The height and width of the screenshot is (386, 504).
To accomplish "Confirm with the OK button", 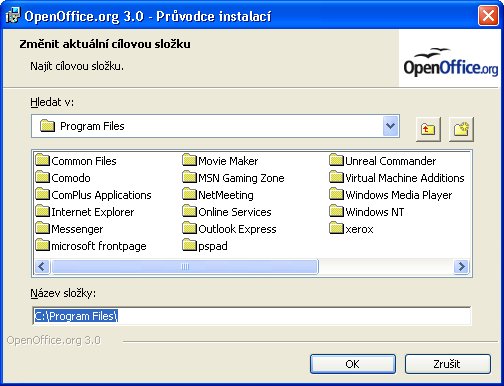I will click(353, 364).
